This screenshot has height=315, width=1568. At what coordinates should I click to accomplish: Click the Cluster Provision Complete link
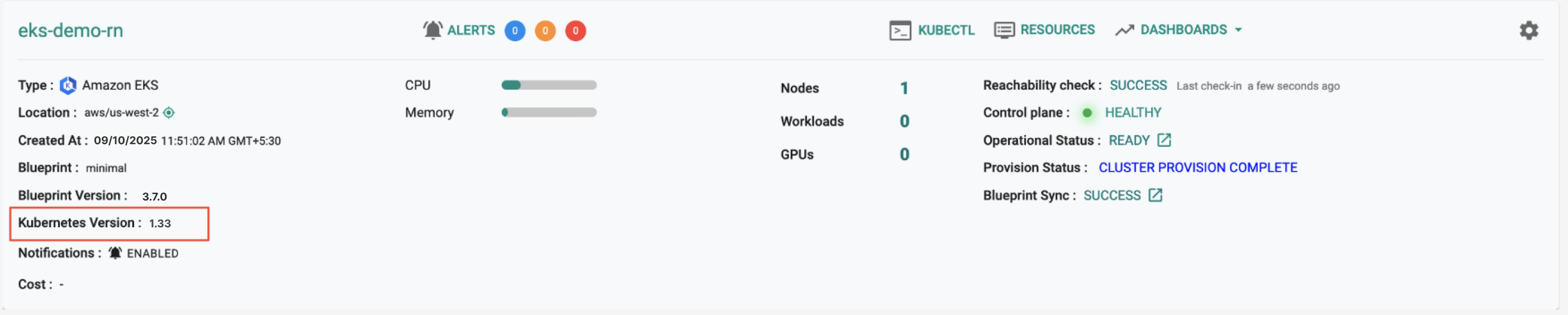click(x=1198, y=167)
